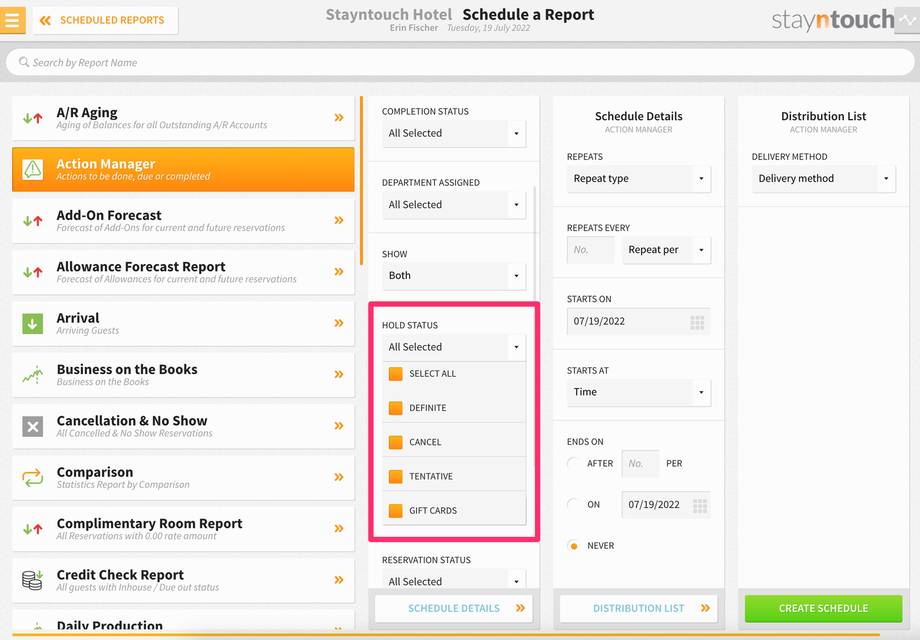This screenshot has height=640, width=920.
Task: Click the Arrival row double-chevron icon
Action: click(x=339, y=323)
